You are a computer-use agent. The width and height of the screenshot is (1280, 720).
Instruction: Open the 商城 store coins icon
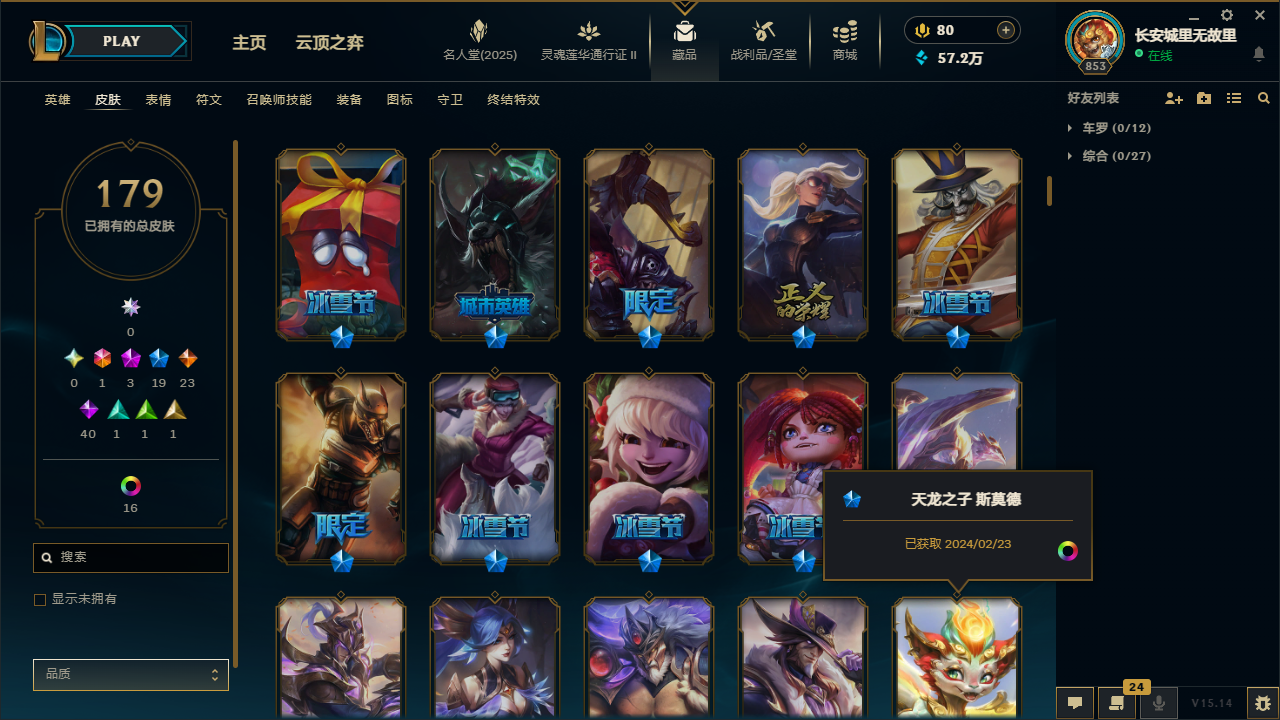(845, 31)
